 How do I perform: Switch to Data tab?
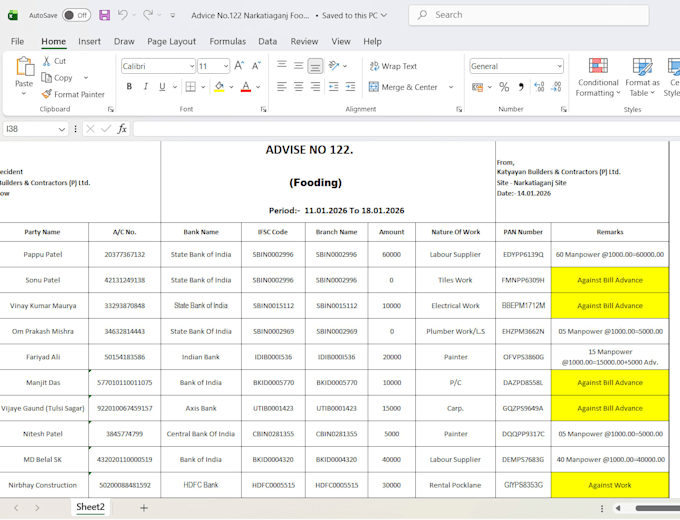point(268,41)
